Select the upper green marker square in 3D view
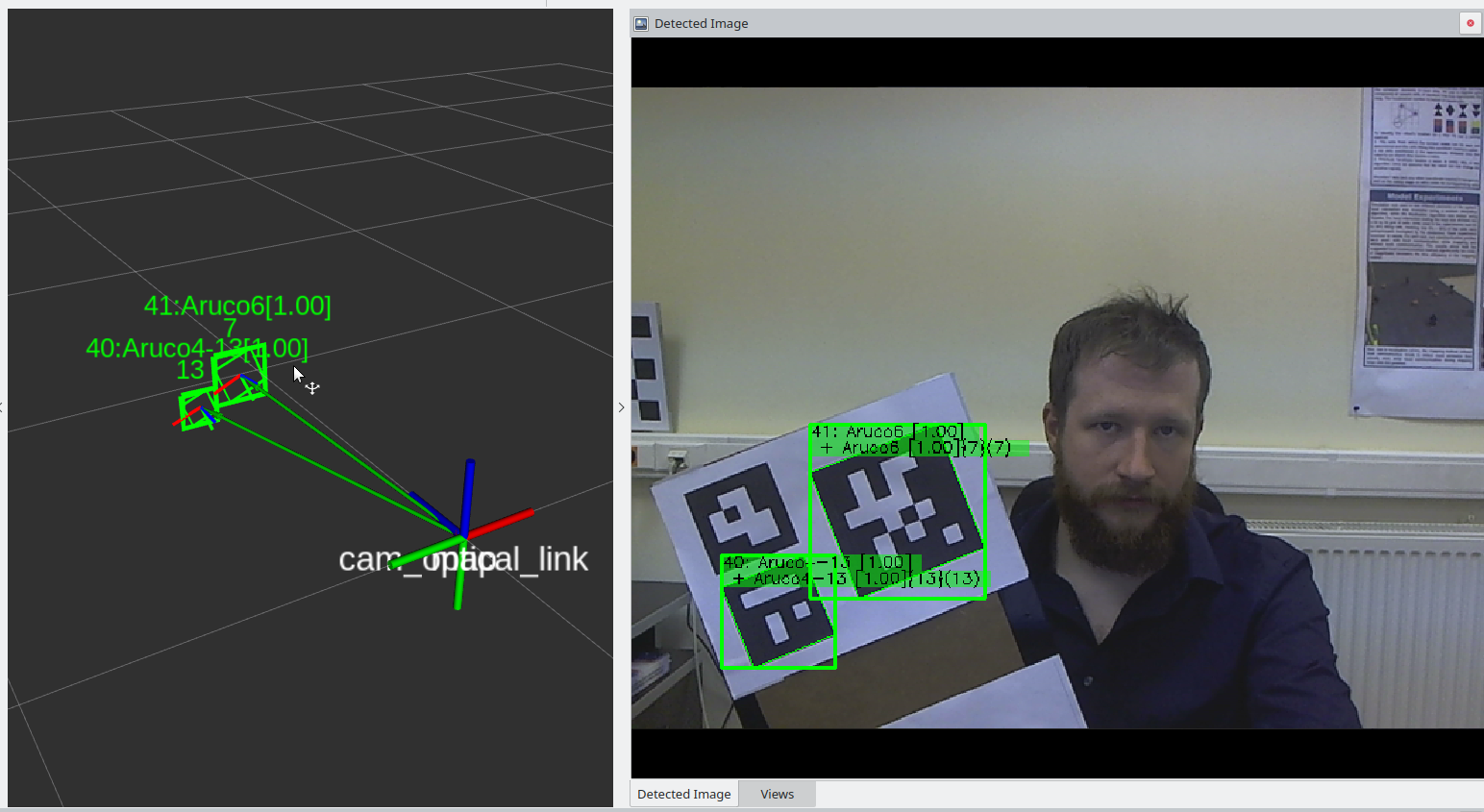This screenshot has width=1484, height=812. (239, 376)
